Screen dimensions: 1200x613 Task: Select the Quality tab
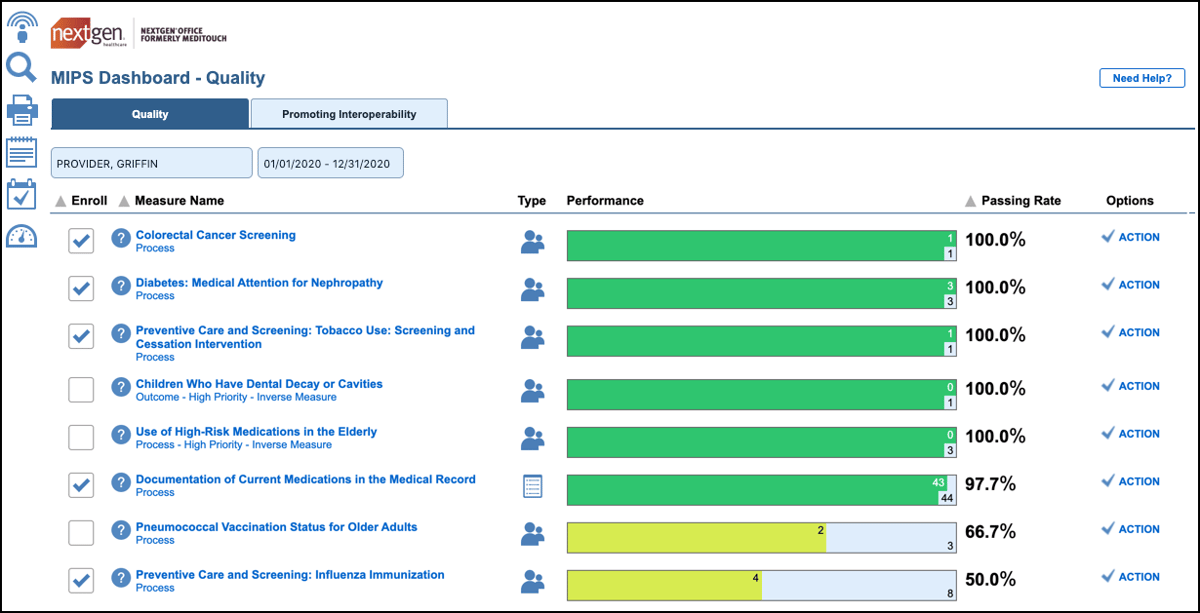[149, 113]
